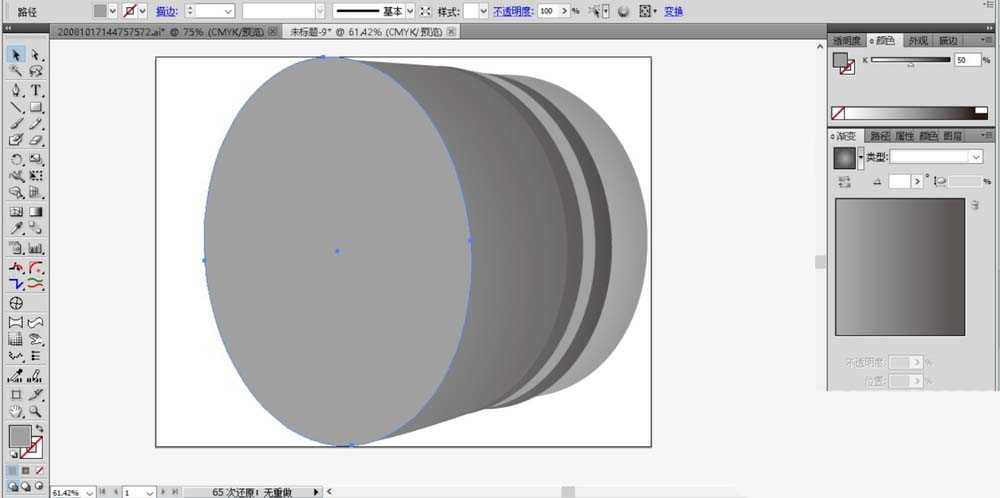
Task: Select the Pen tool
Action: [x=16, y=90]
